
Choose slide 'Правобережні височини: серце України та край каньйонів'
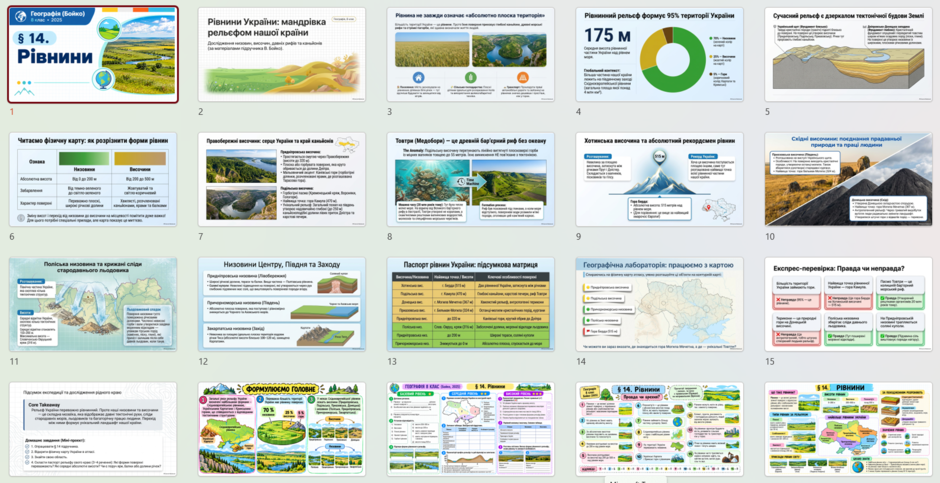[282, 179]
